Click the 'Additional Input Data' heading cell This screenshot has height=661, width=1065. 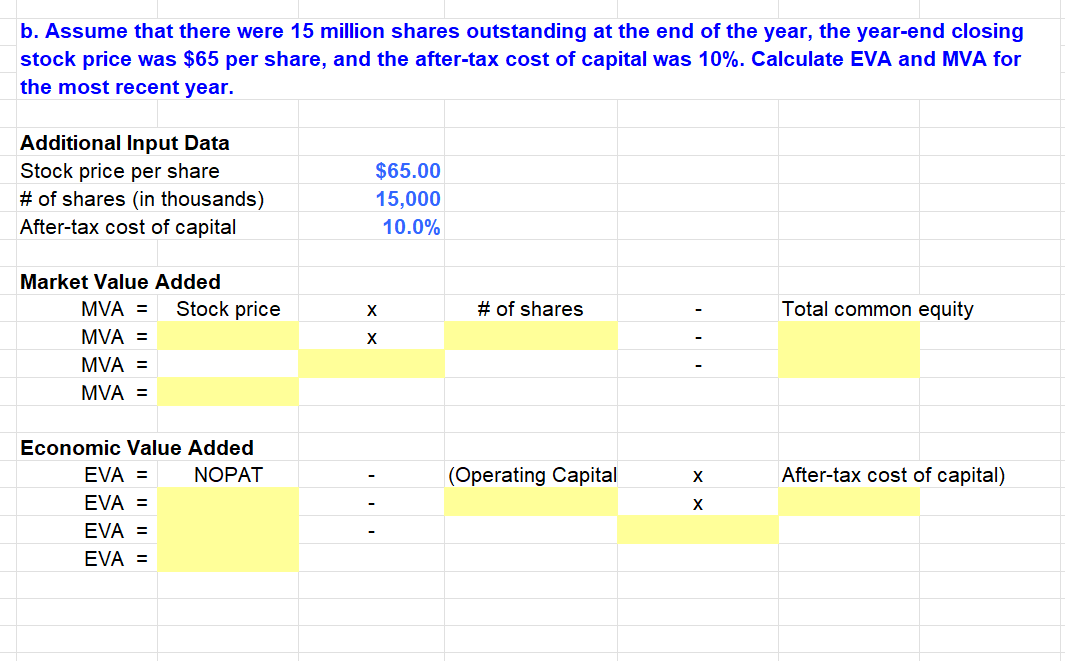click(x=125, y=143)
